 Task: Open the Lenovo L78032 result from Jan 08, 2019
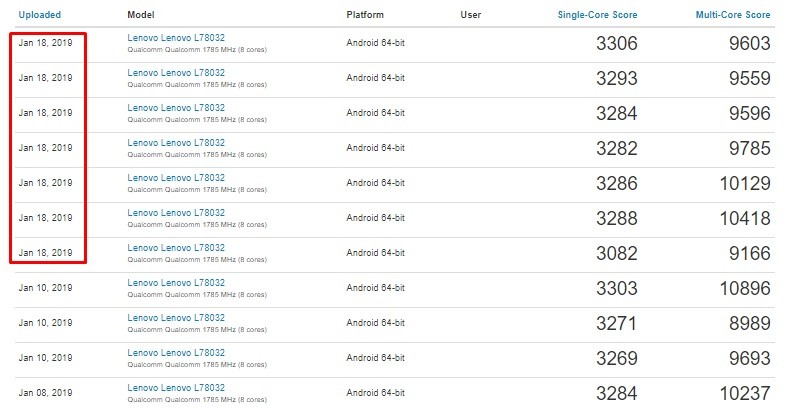click(176, 388)
